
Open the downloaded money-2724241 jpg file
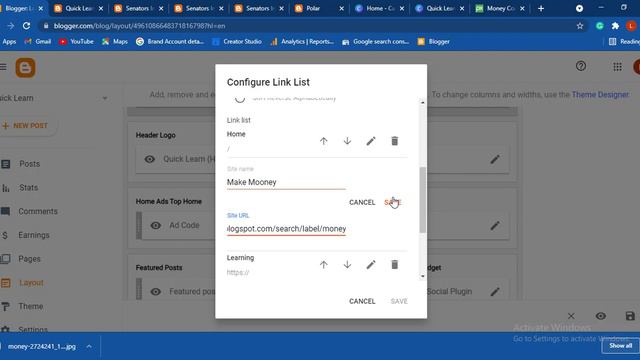[x=42, y=347]
